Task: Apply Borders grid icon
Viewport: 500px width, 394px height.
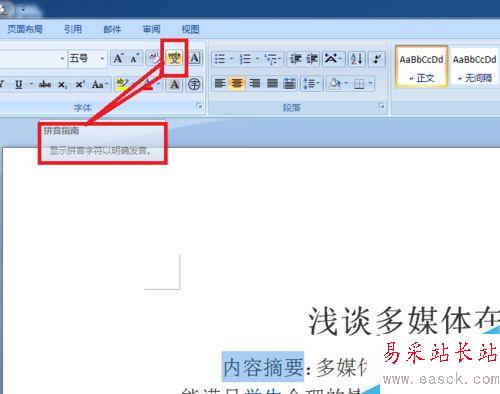Action: point(359,83)
